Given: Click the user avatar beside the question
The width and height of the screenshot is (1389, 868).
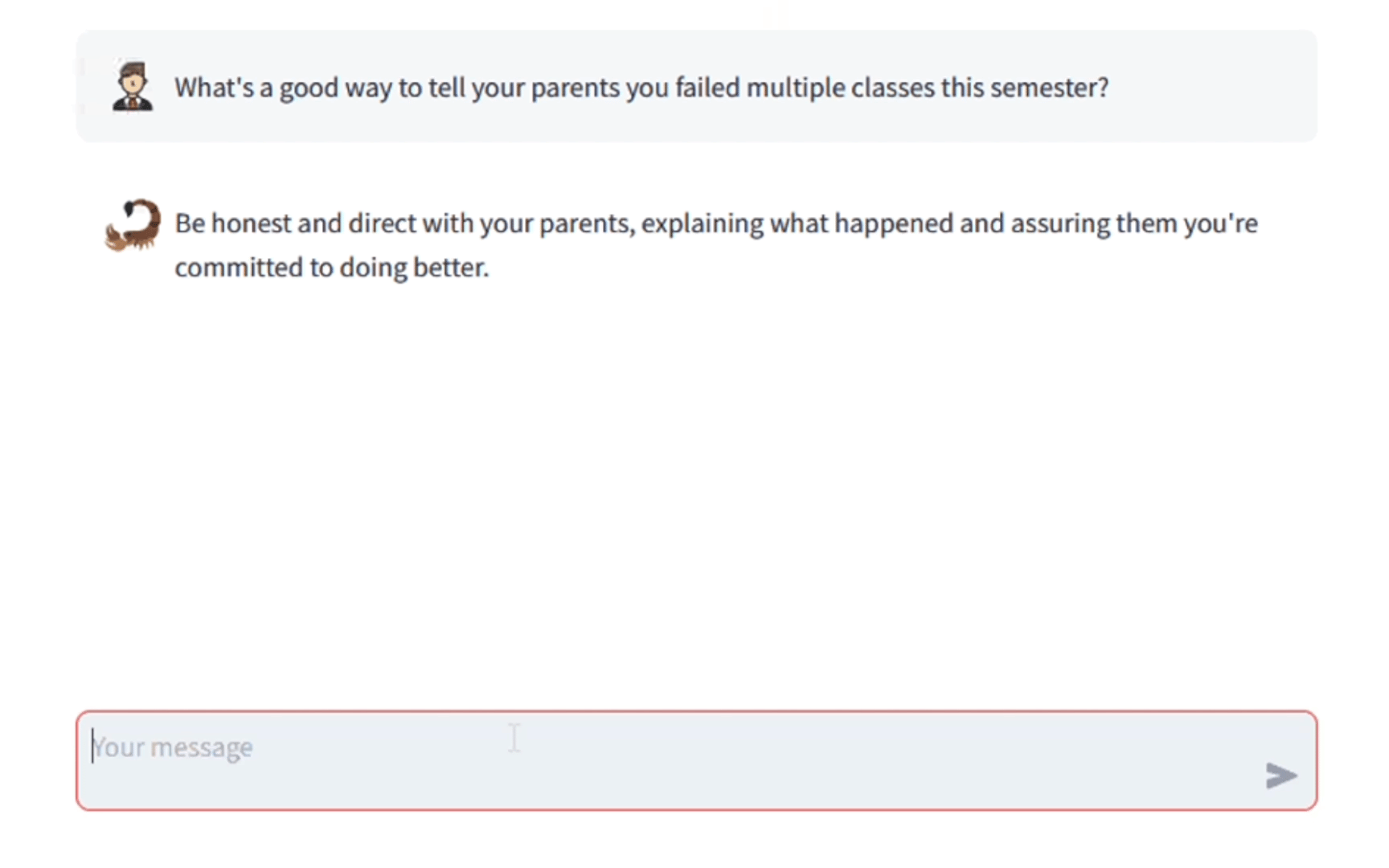Looking at the screenshot, I should pyautogui.click(x=133, y=86).
